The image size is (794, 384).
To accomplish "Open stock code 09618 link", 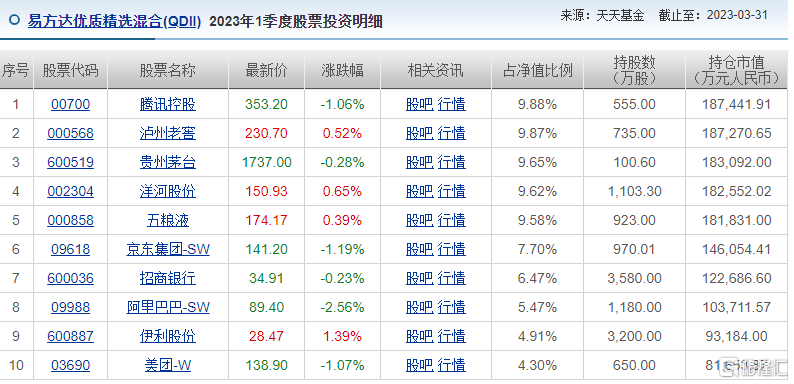I will click(70, 249).
